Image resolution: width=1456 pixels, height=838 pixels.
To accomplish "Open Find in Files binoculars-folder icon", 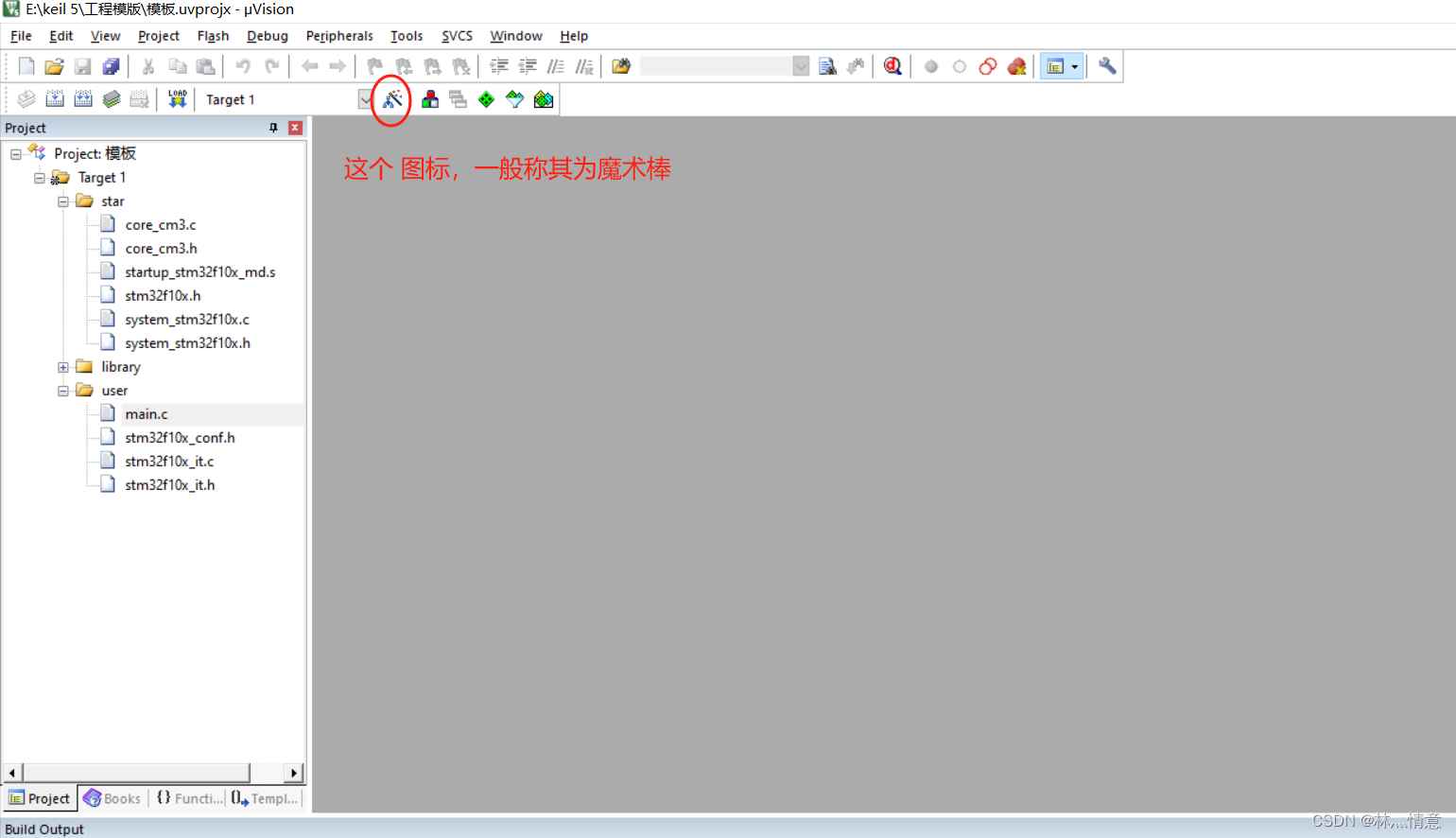I will click(x=621, y=66).
